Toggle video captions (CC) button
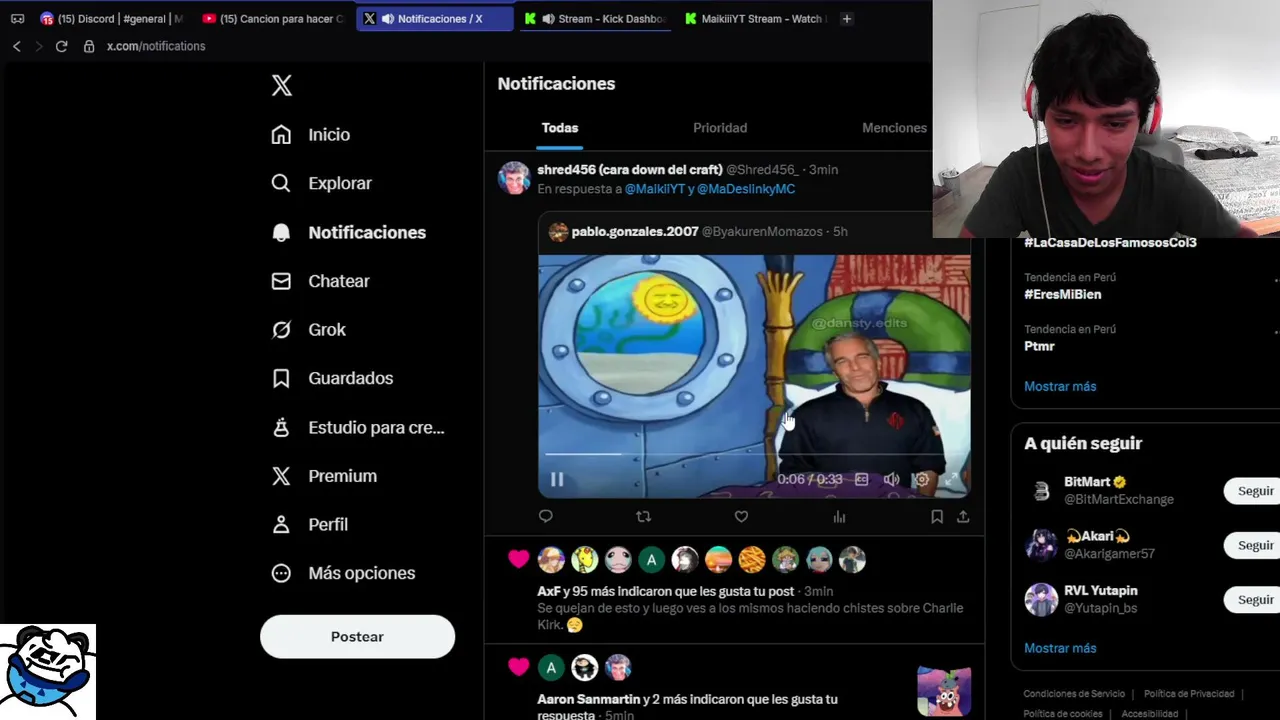 coord(861,480)
